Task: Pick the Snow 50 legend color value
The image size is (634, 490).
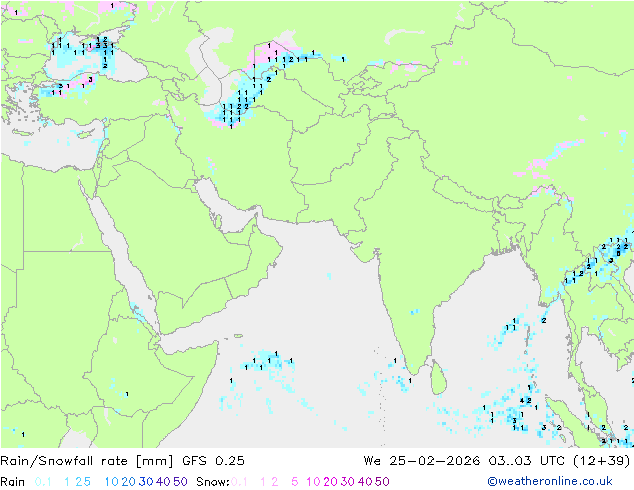Action: click(382, 482)
